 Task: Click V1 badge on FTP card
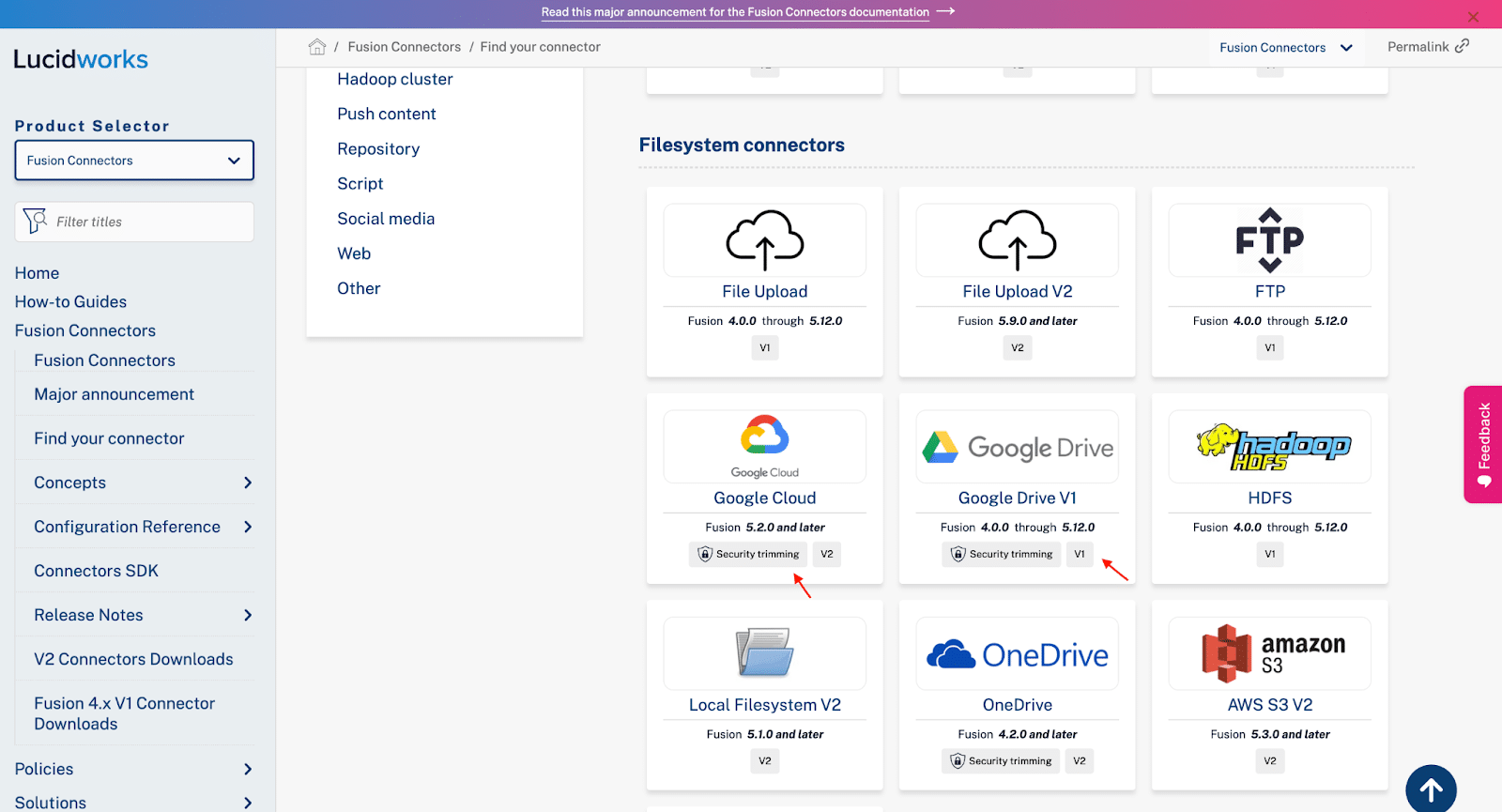coord(1270,347)
